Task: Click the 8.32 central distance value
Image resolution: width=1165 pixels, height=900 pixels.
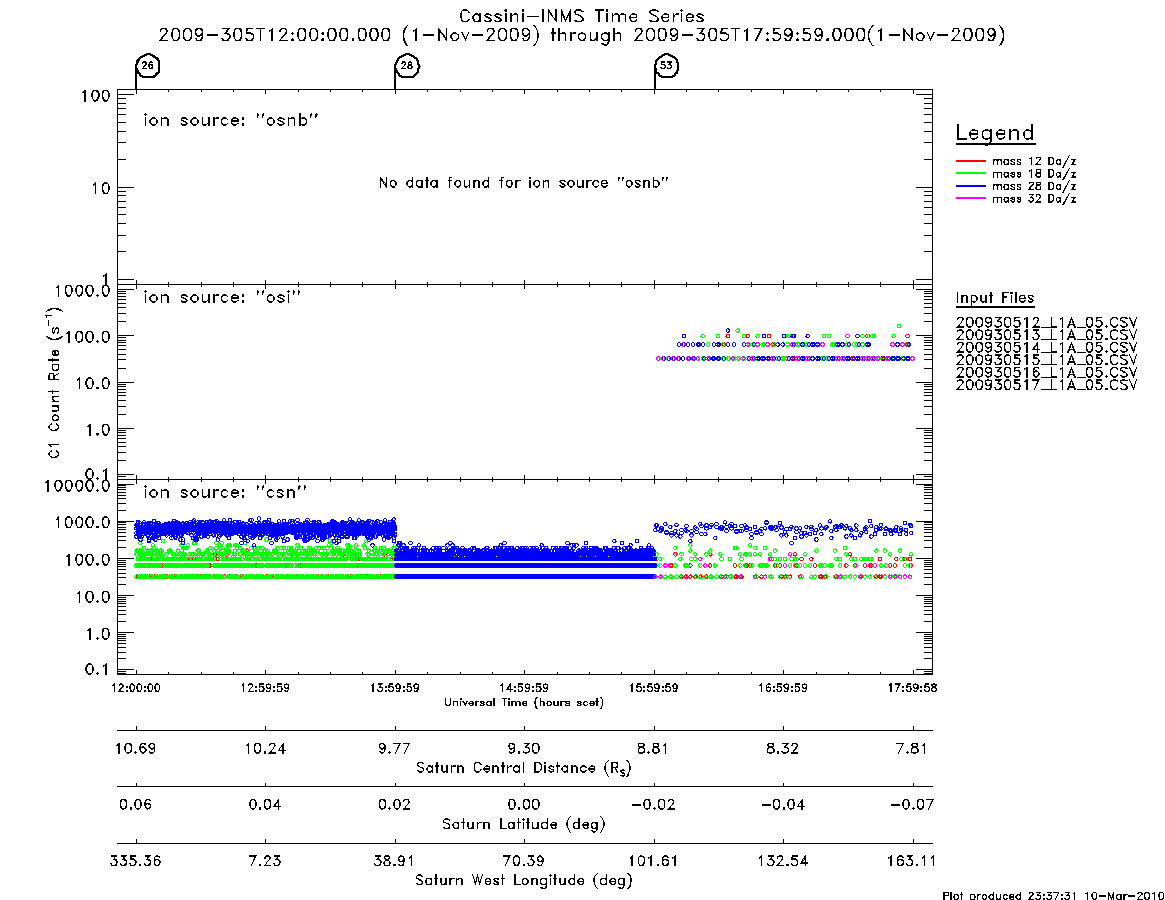Action: click(x=782, y=748)
